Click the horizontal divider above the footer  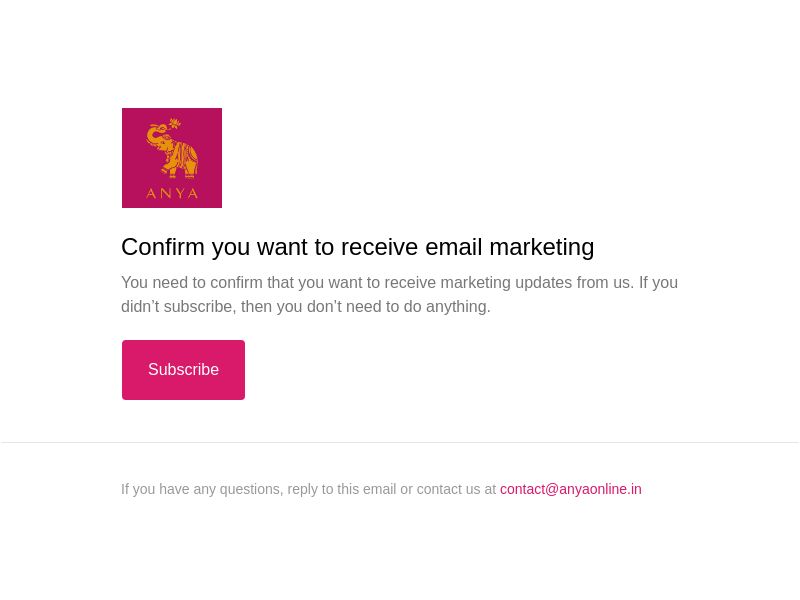(400, 442)
